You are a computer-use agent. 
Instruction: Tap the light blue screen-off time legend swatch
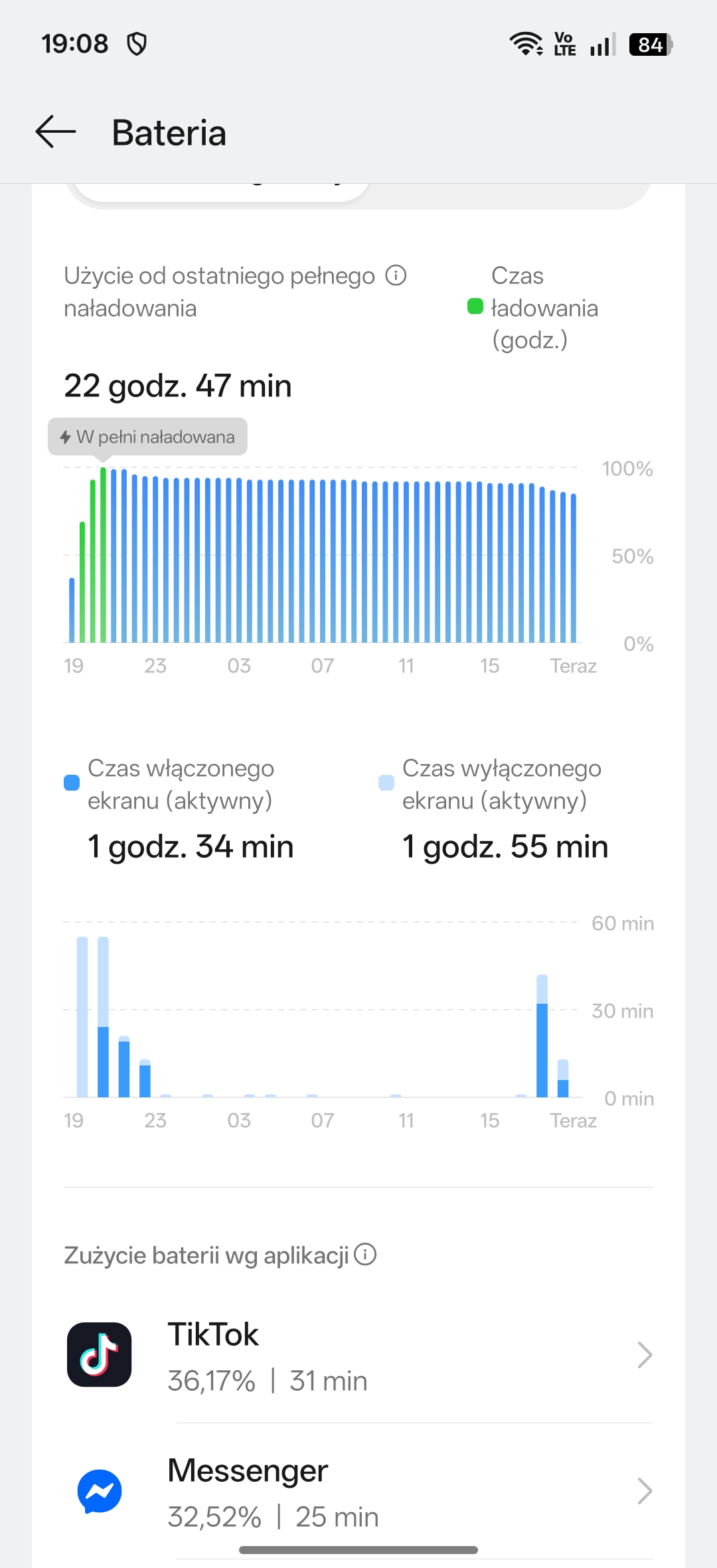point(386,783)
